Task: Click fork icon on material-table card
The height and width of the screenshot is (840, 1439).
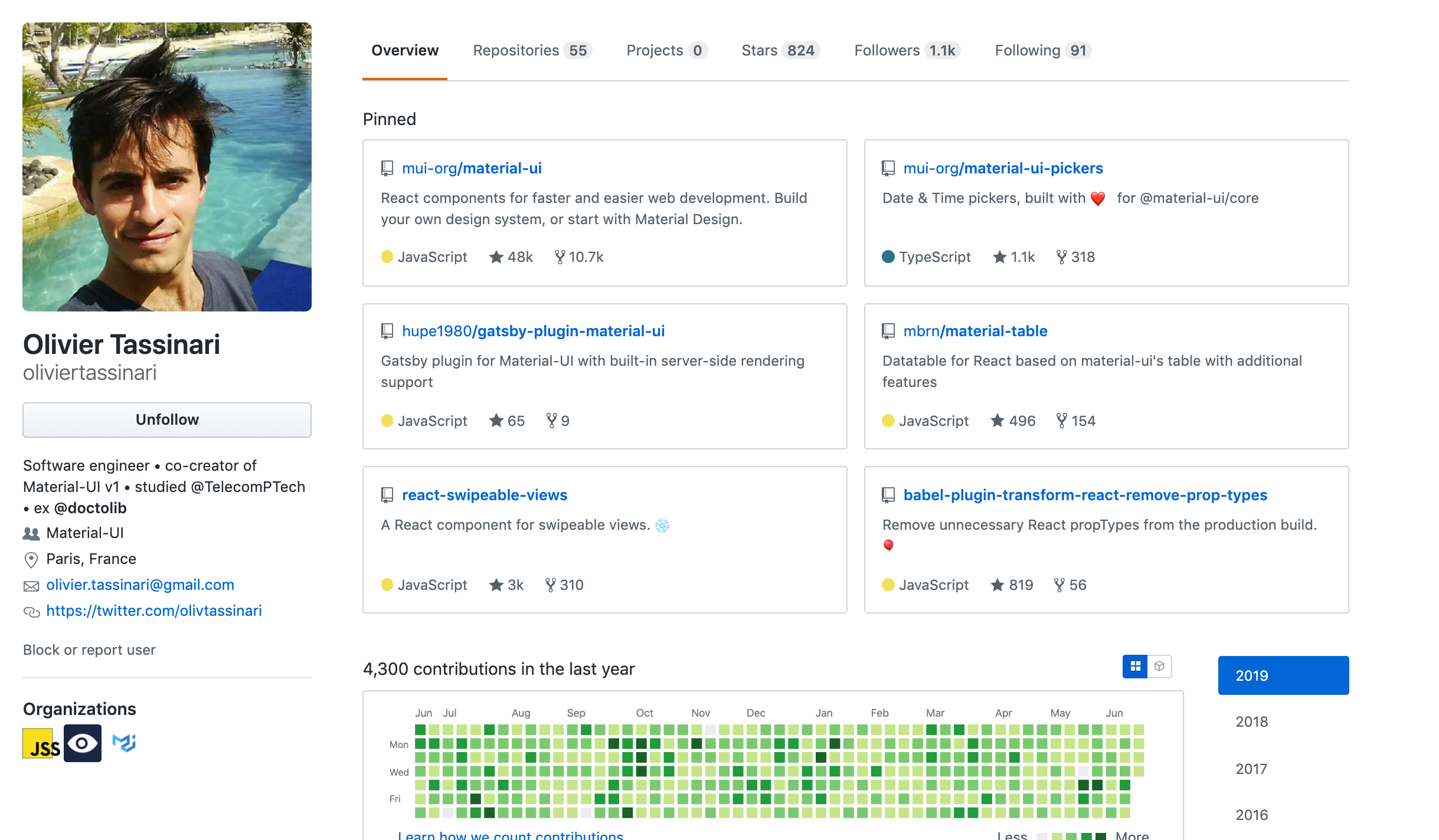Action: pos(1061,421)
